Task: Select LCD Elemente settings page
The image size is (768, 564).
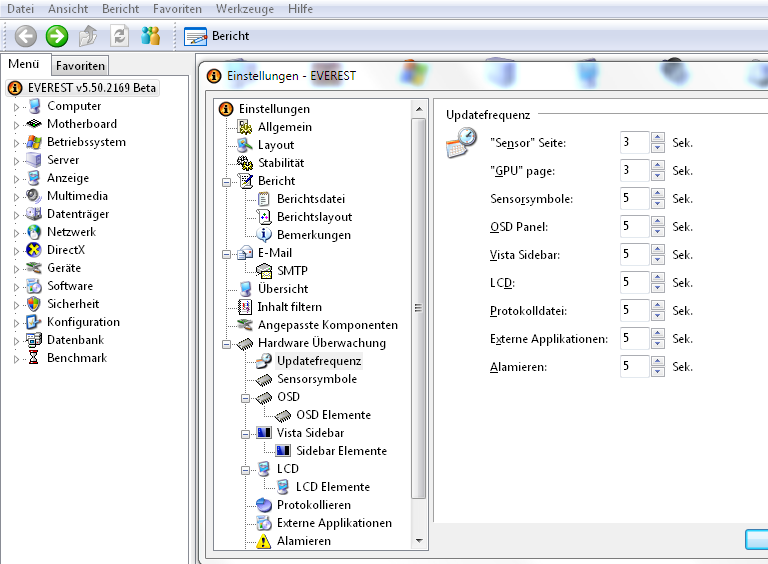Action: click(333, 487)
